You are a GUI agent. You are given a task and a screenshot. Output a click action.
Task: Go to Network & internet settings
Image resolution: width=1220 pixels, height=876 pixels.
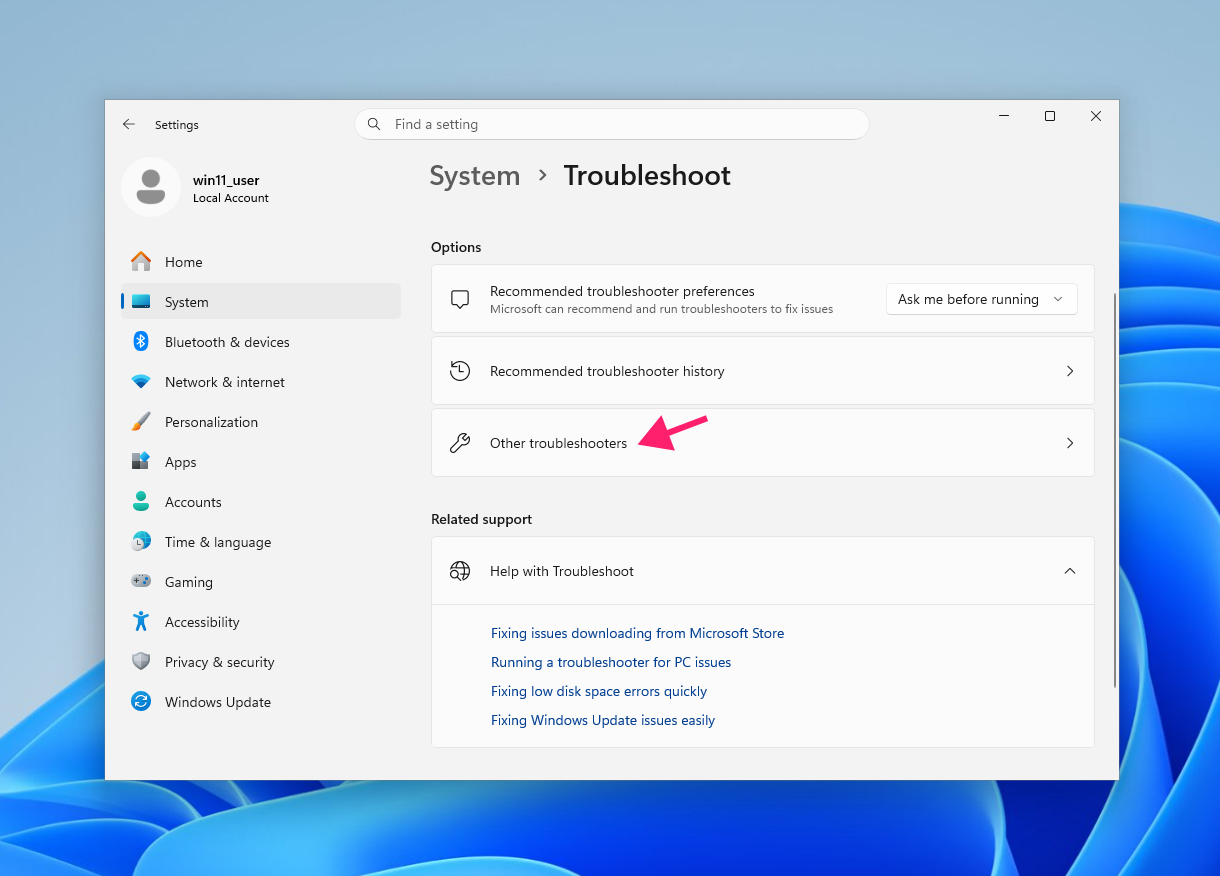pyautogui.click(x=261, y=382)
